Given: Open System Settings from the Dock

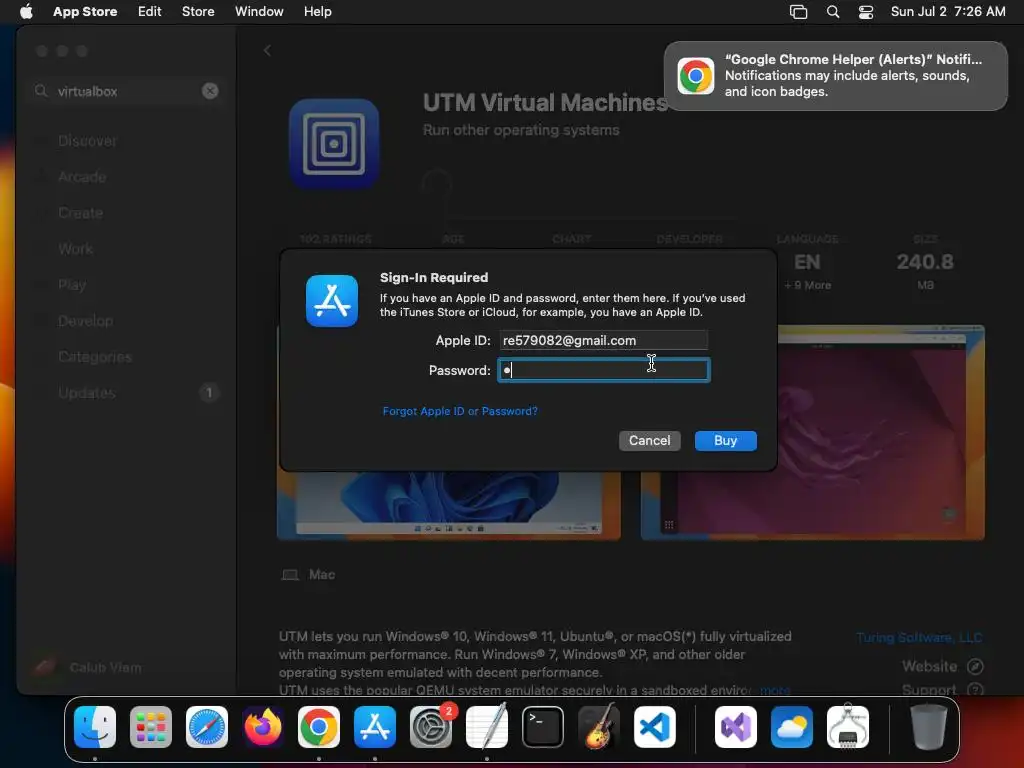Looking at the screenshot, I should pyautogui.click(x=431, y=727).
